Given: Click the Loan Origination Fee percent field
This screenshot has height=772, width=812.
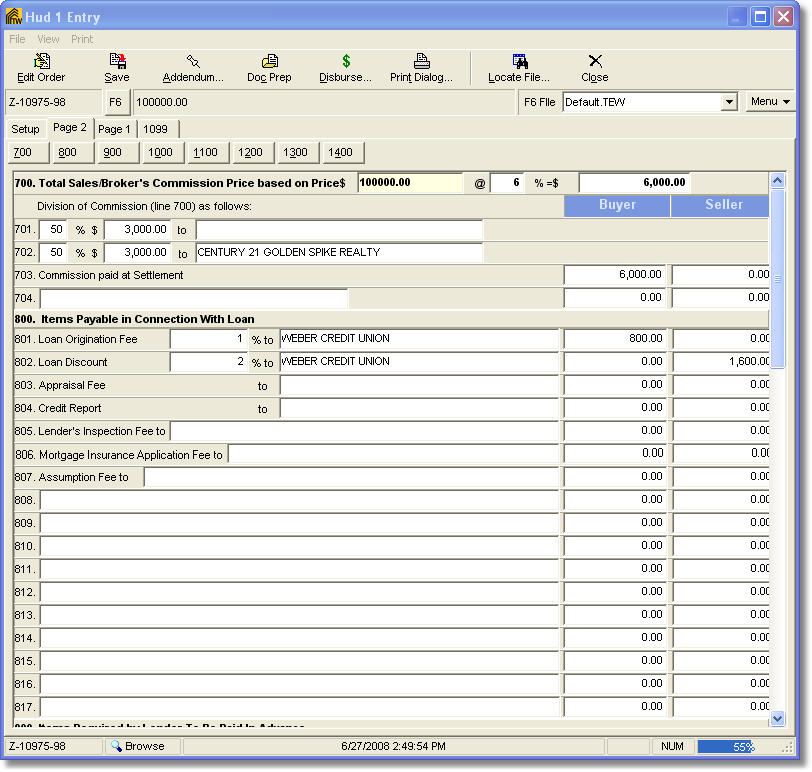Looking at the screenshot, I should [x=208, y=339].
